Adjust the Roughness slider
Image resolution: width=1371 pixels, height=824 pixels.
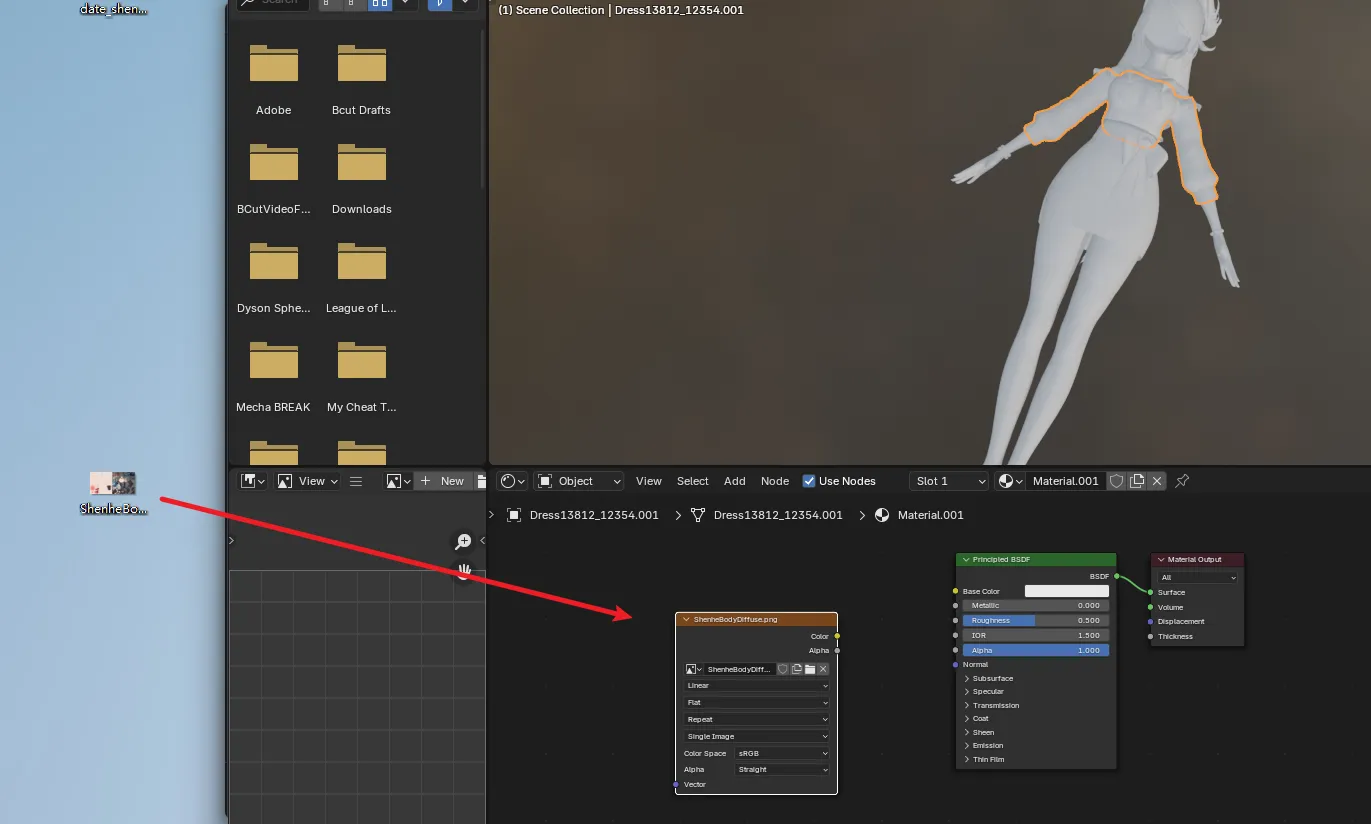pos(1036,620)
